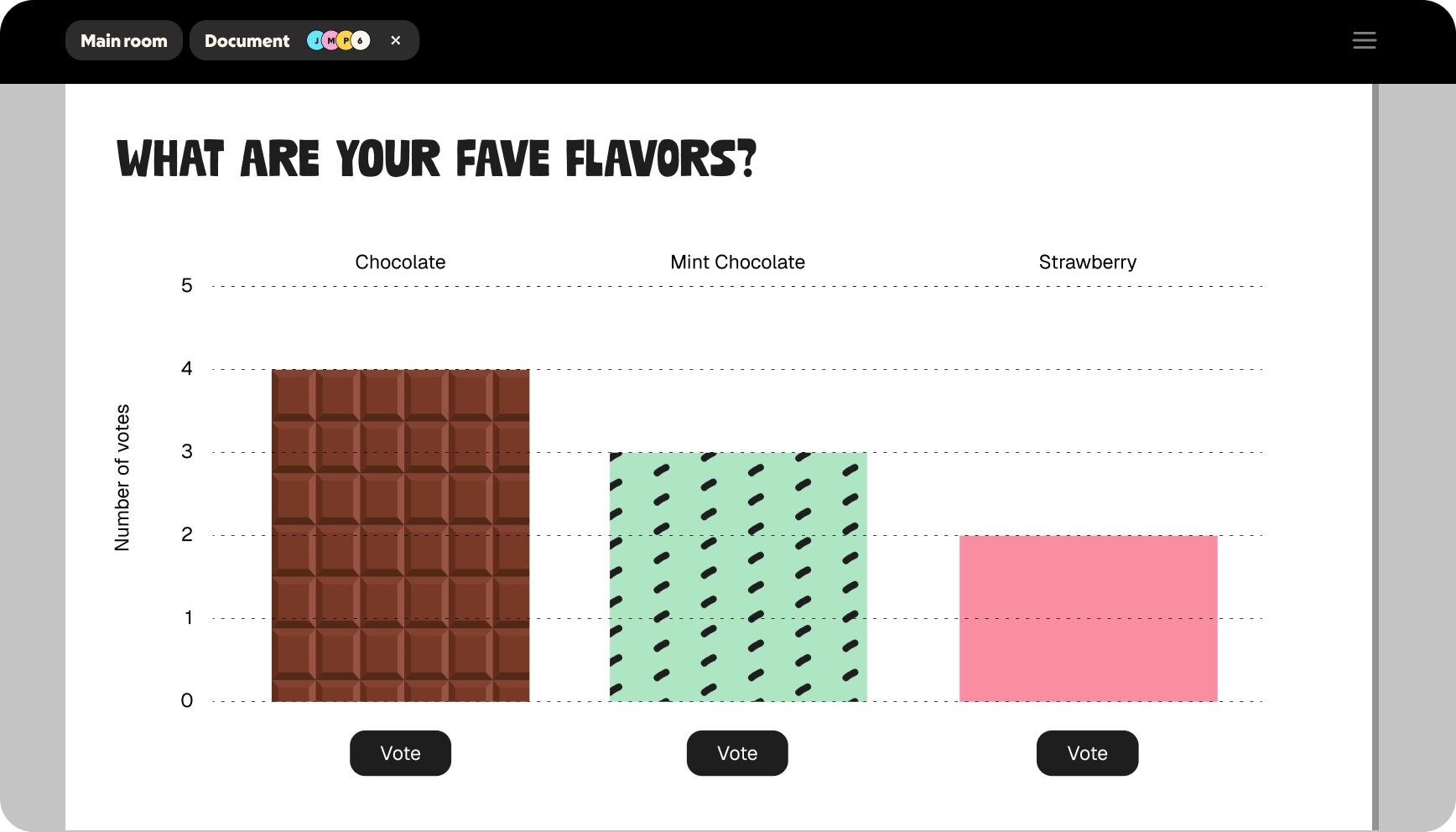The image size is (1456, 832).
Task: Select the Document tab
Action: [x=247, y=40]
